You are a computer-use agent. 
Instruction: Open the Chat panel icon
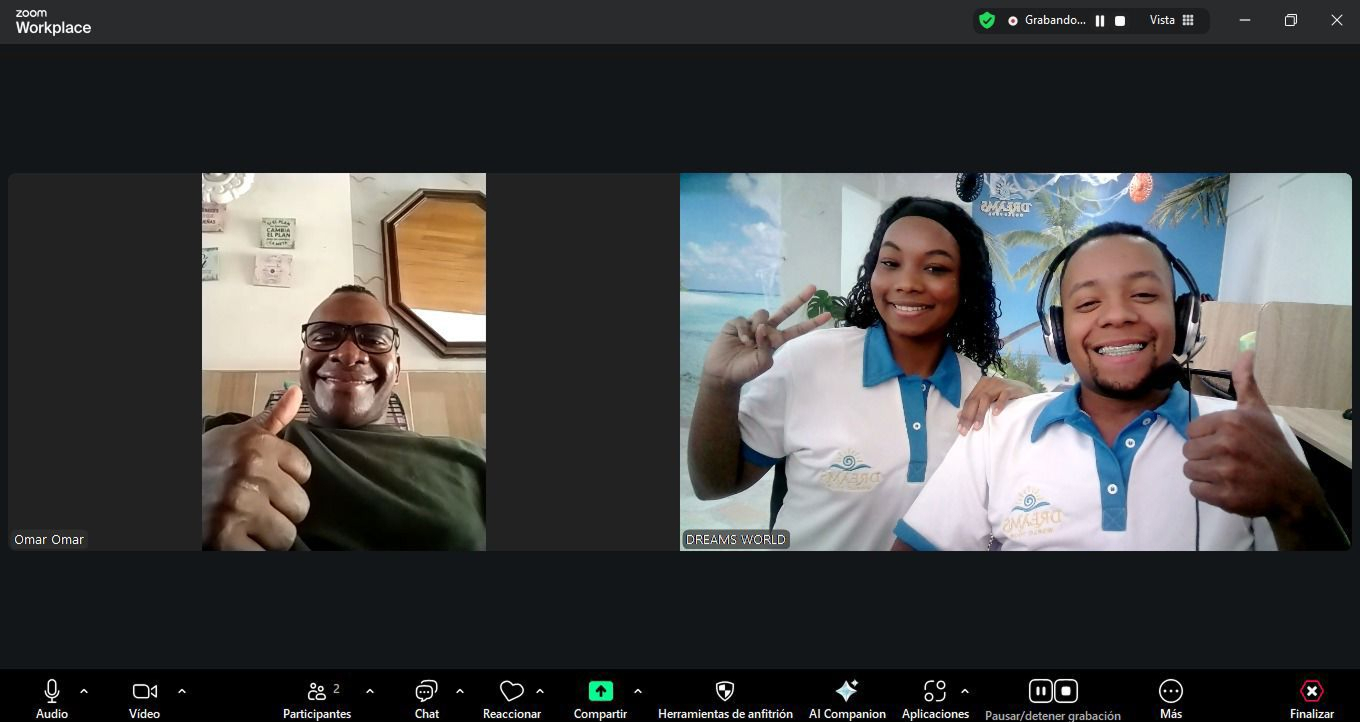[x=426, y=691]
